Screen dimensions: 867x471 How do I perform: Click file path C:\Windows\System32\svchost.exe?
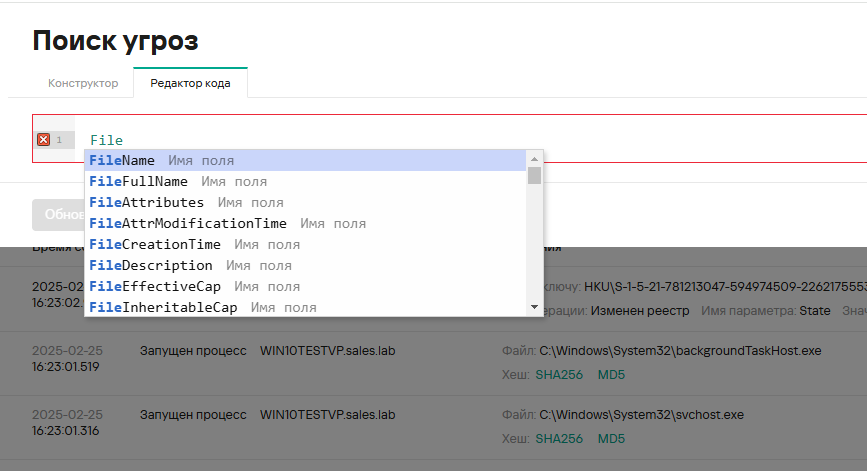[641, 415]
